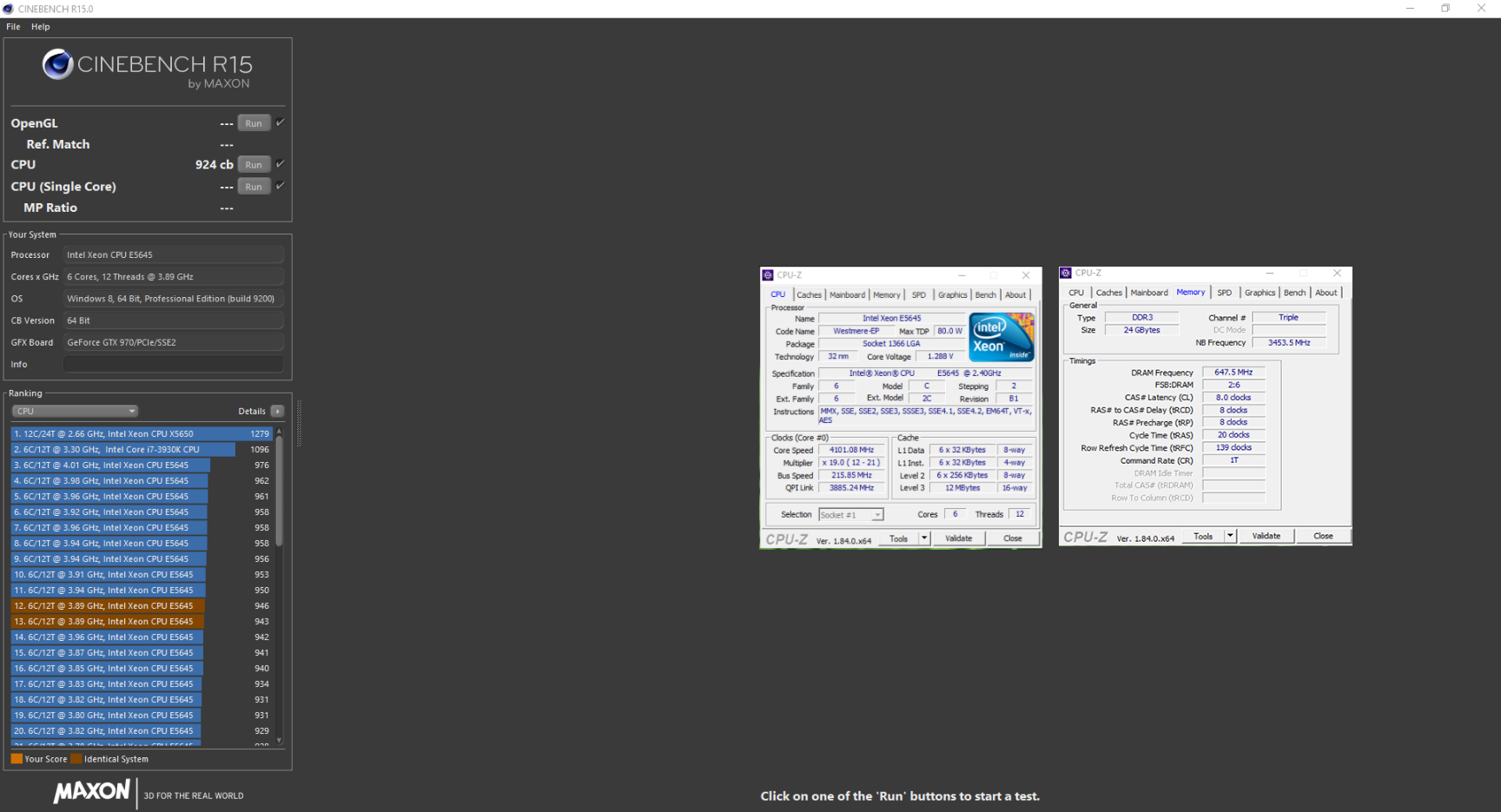This screenshot has height=812, width=1501.
Task: Select ranking row 2 Core i7-3930K
Action: 142,449
